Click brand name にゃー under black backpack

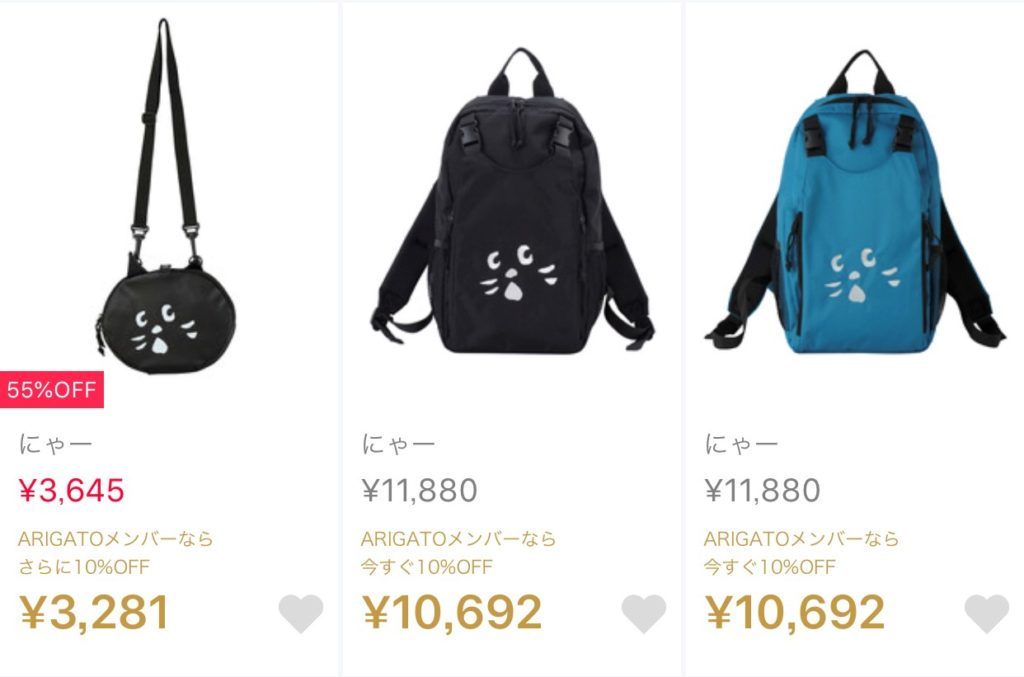coord(398,445)
